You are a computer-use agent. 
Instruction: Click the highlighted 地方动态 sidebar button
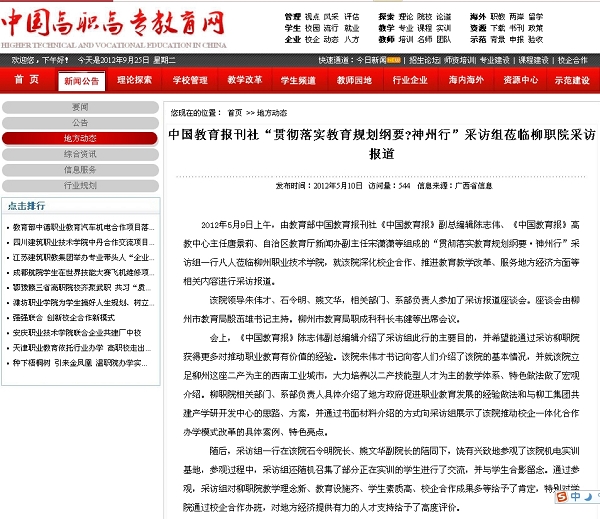tap(80, 138)
